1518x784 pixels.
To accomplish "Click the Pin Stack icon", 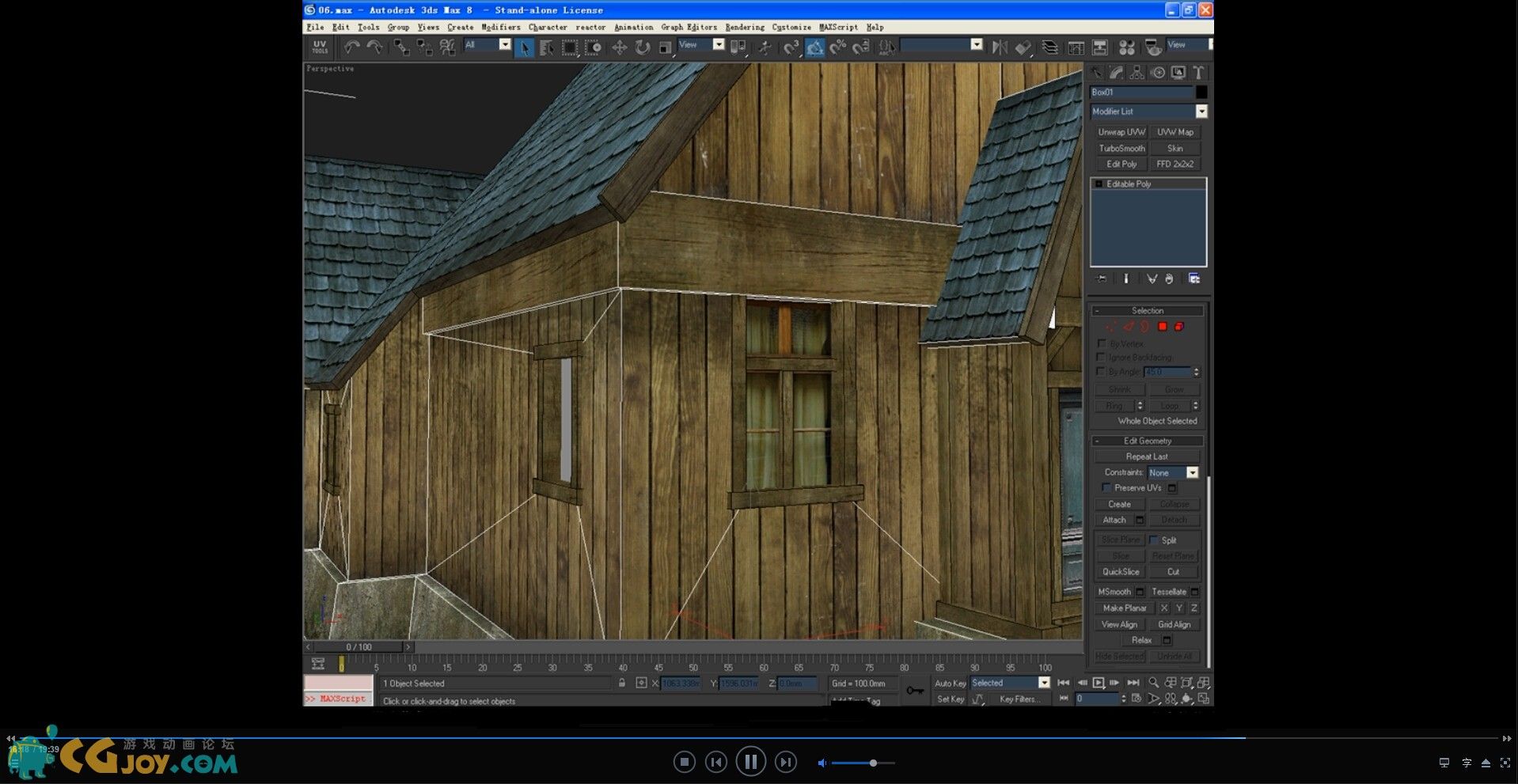I will pyautogui.click(x=1101, y=278).
